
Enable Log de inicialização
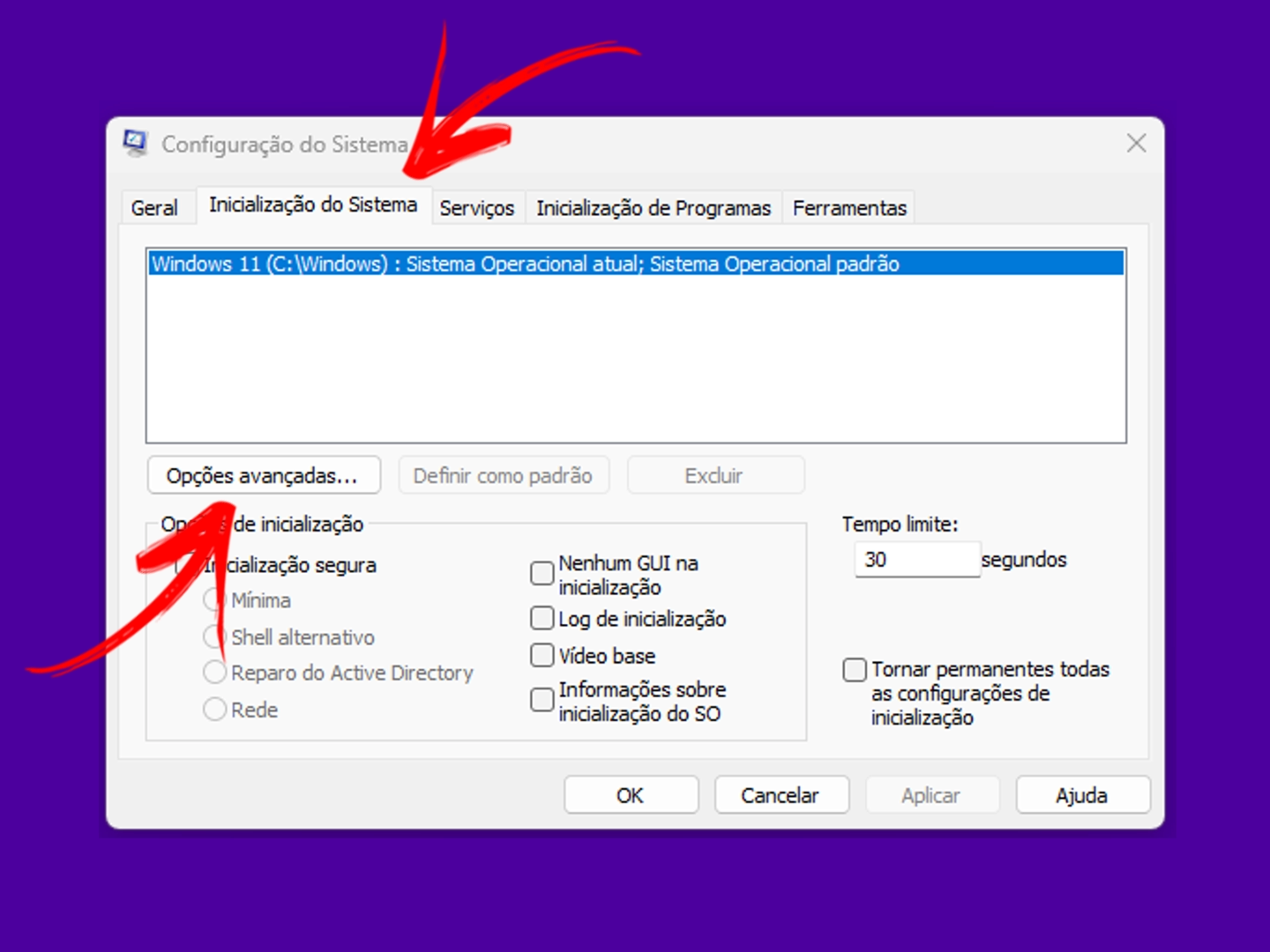point(542,618)
